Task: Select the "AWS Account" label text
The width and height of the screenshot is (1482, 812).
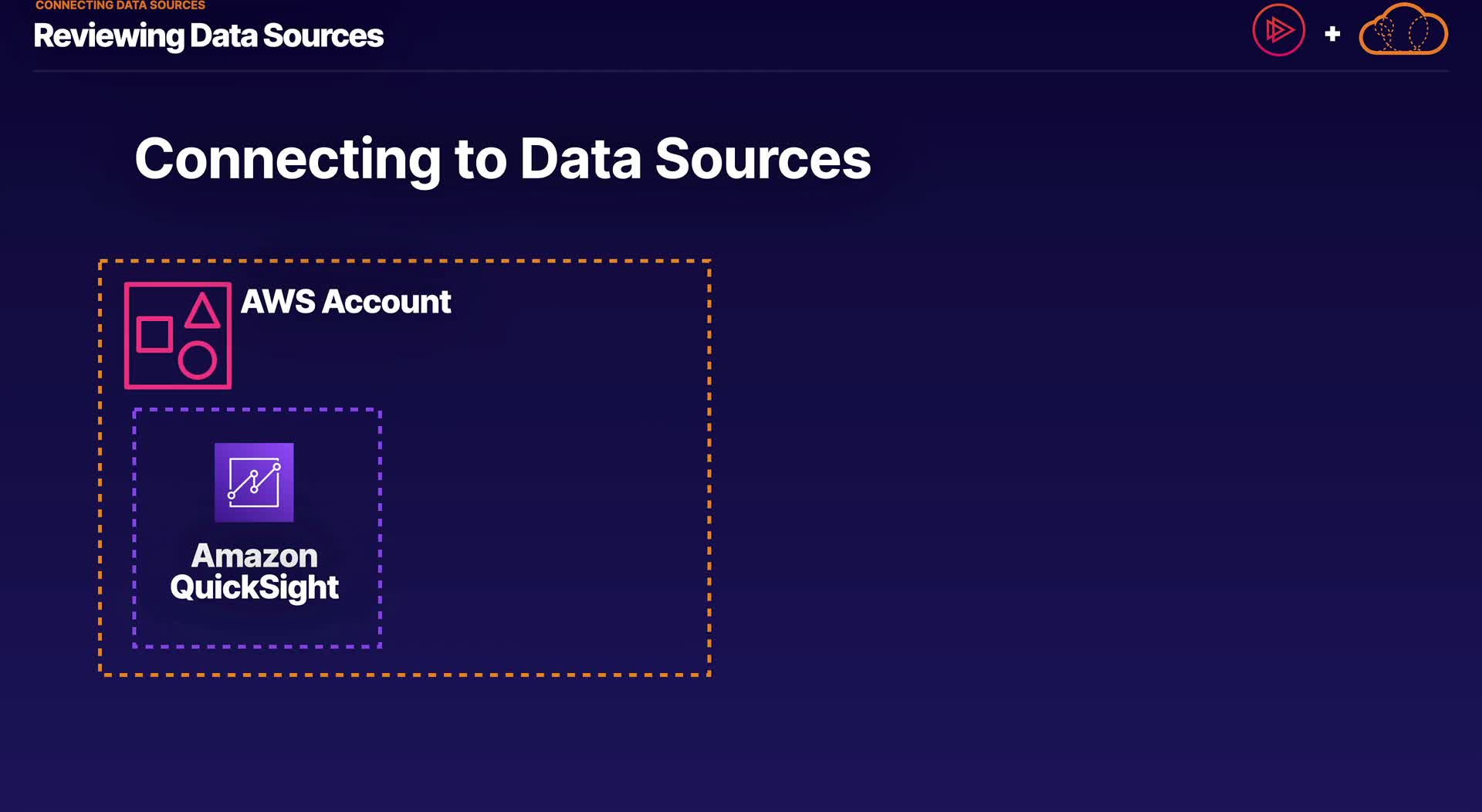Action: (x=346, y=302)
